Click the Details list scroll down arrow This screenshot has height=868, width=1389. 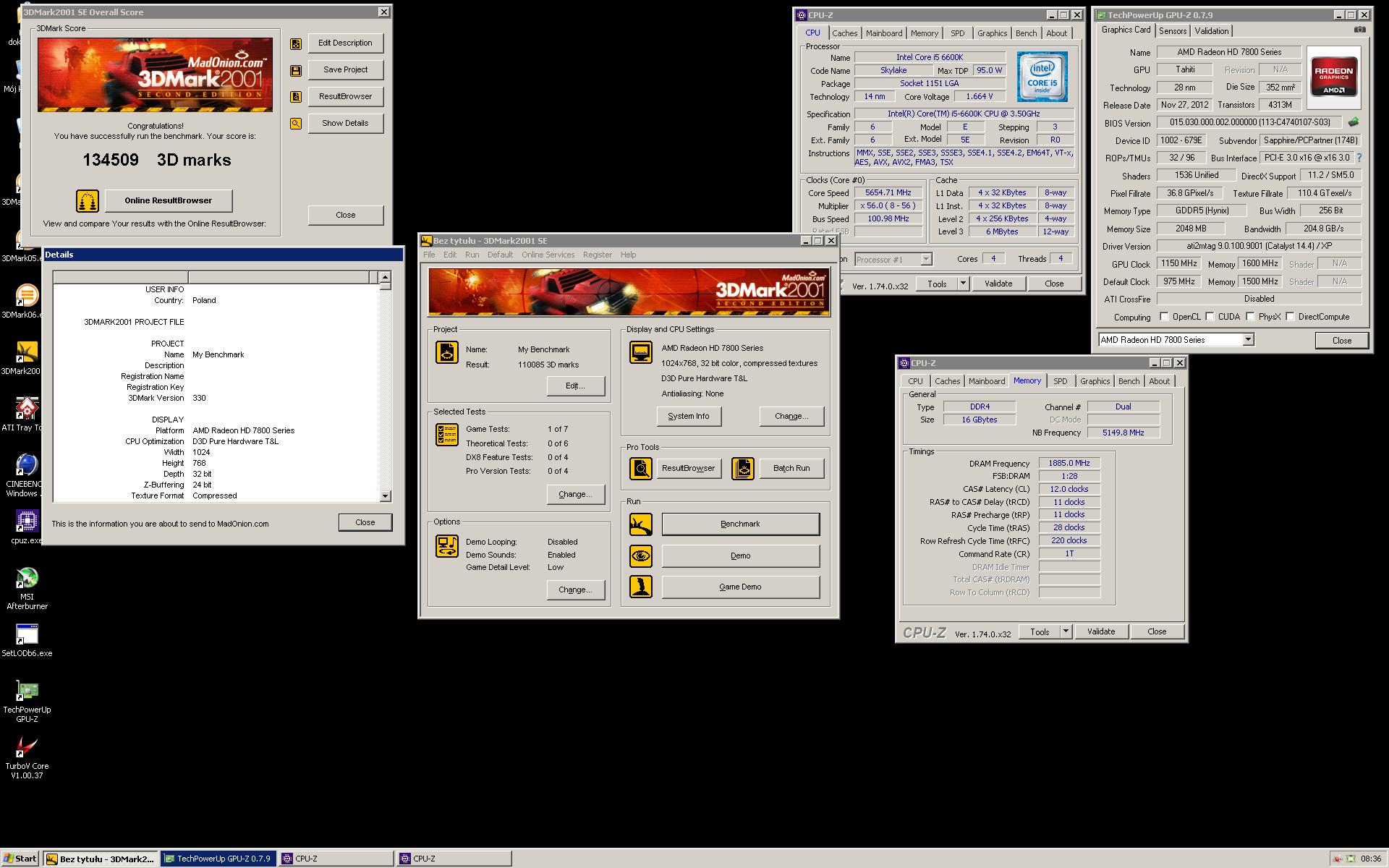385,496
